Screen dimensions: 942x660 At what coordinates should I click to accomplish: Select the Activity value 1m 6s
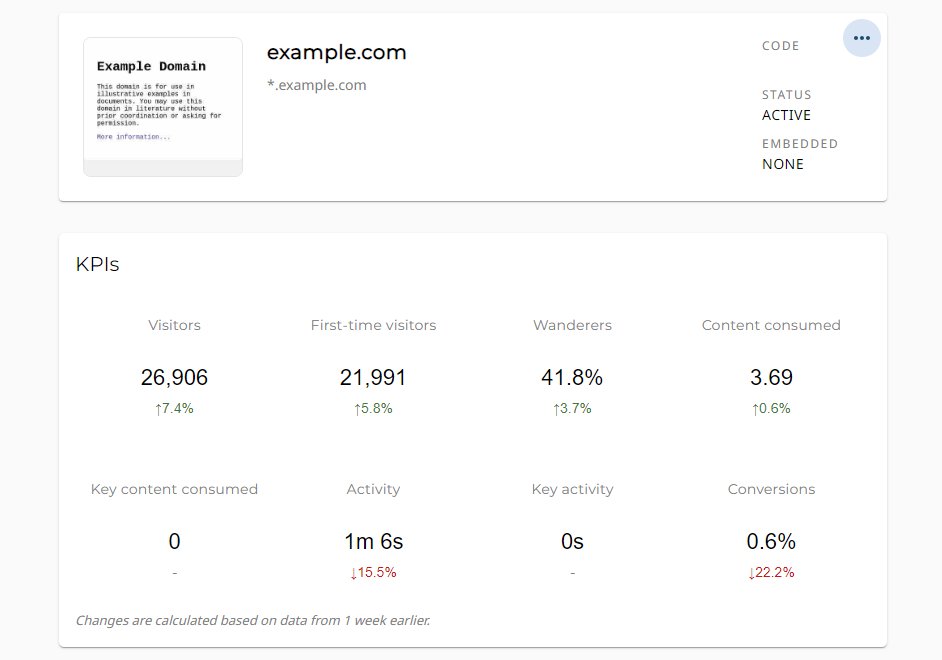[373, 542]
